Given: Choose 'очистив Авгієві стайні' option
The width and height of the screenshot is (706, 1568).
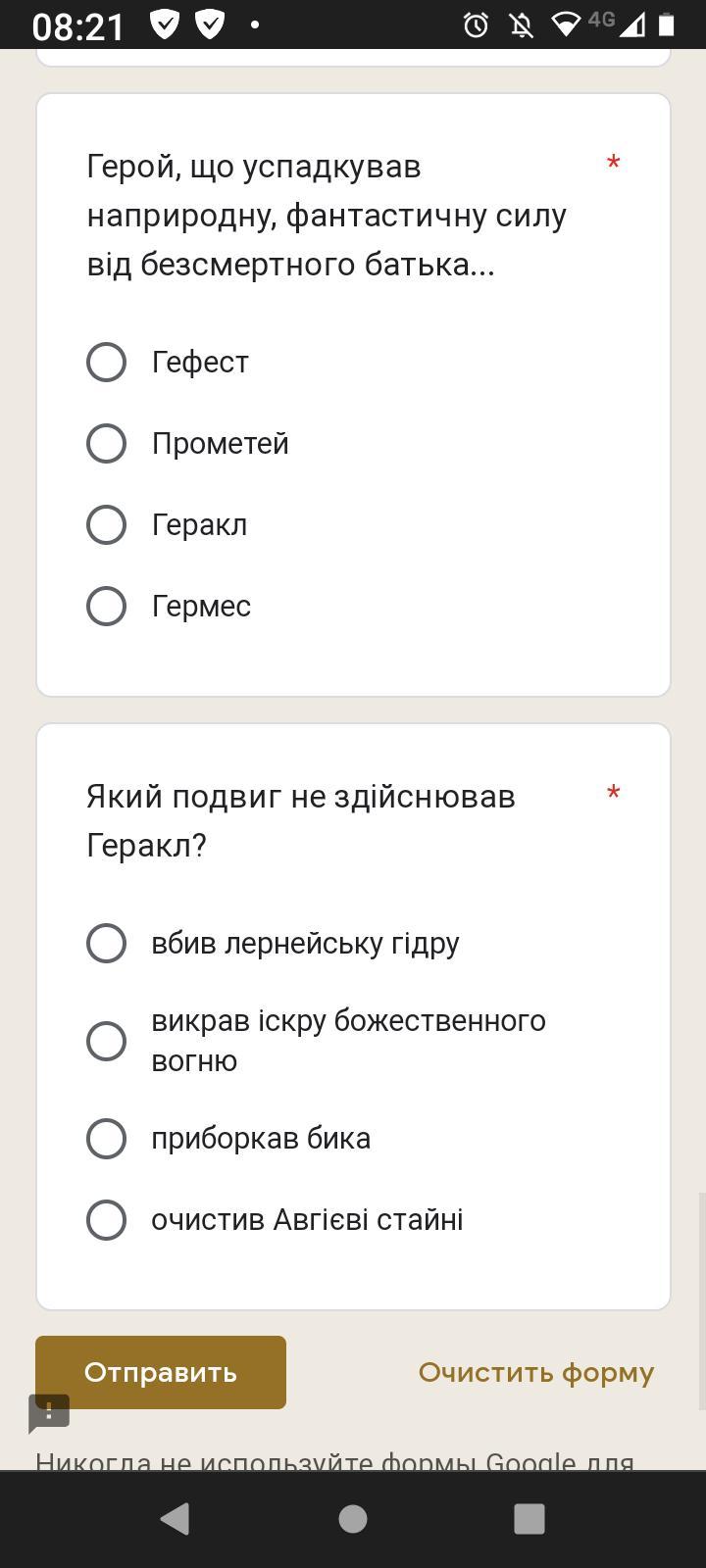Looking at the screenshot, I should coord(106,1220).
